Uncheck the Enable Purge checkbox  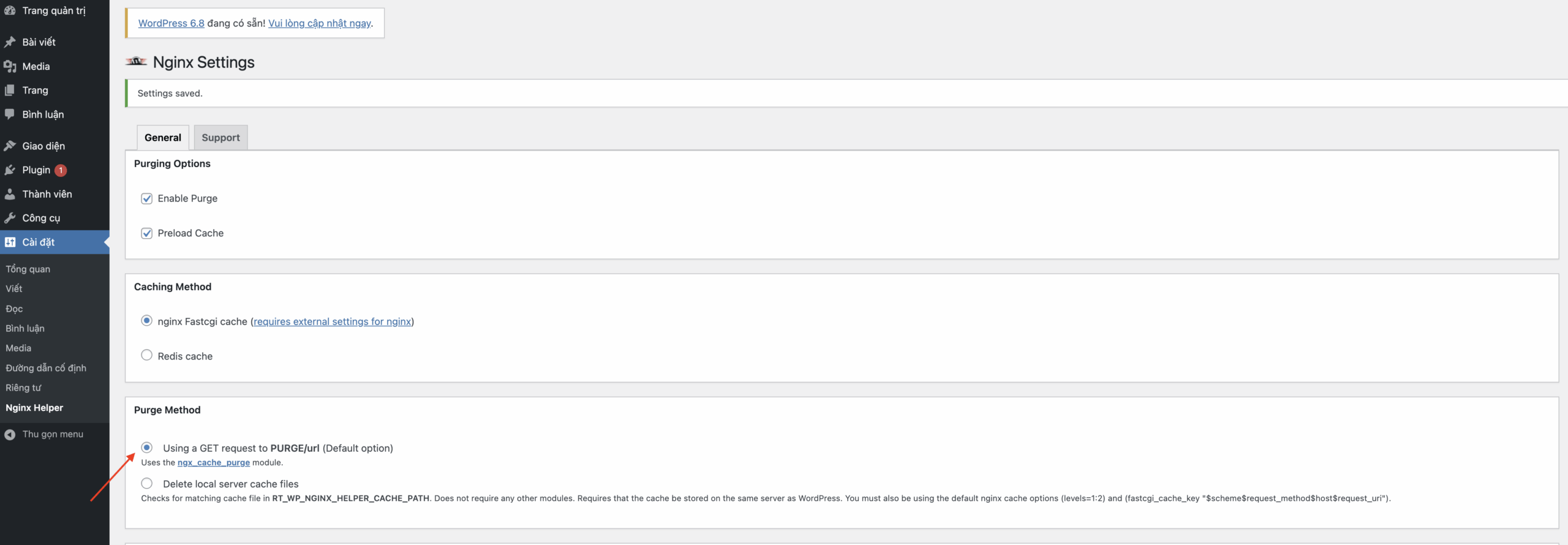tap(146, 198)
